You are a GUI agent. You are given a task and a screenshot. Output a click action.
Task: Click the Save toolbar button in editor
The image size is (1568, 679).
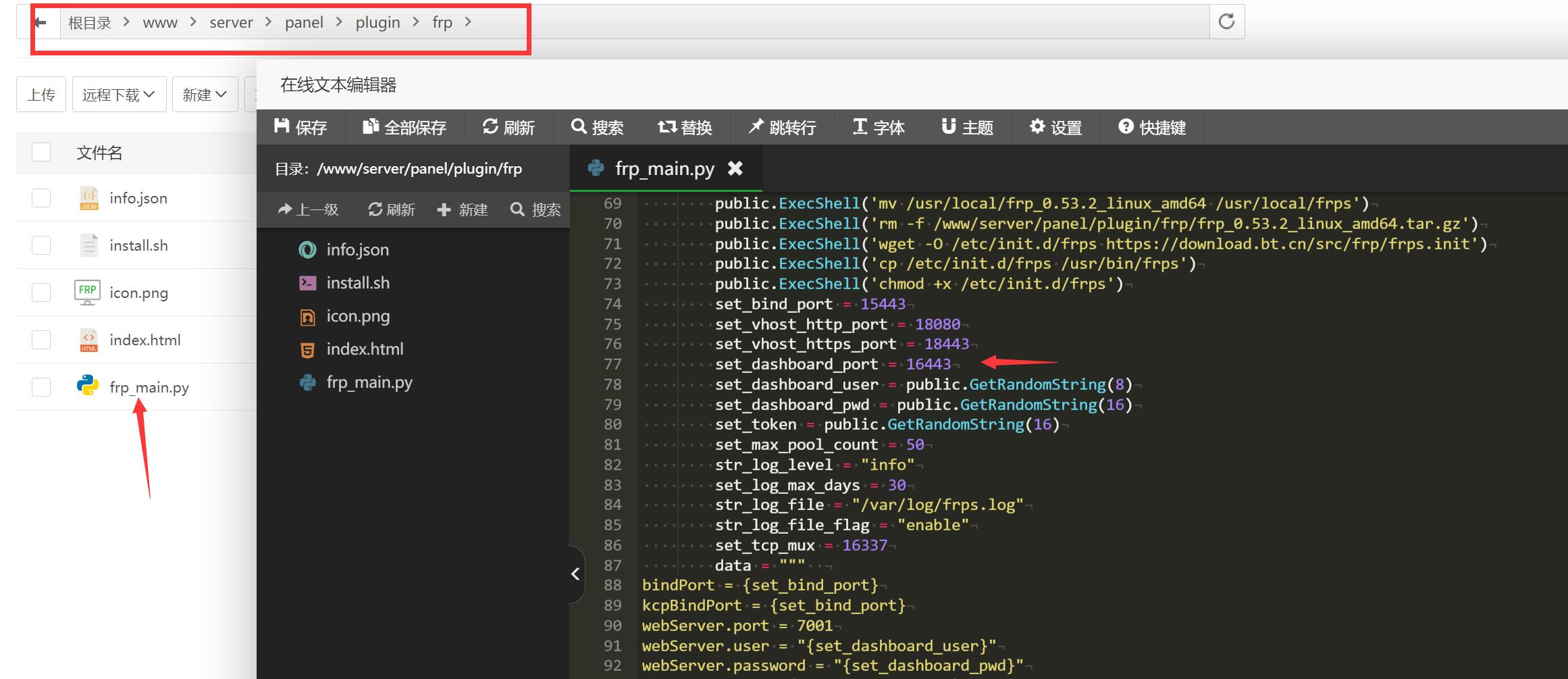pyautogui.click(x=300, y=127)
